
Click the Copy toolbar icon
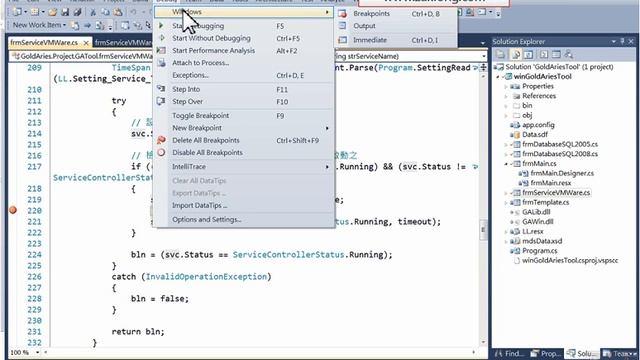pyautogui.click(x=105, y=12)
